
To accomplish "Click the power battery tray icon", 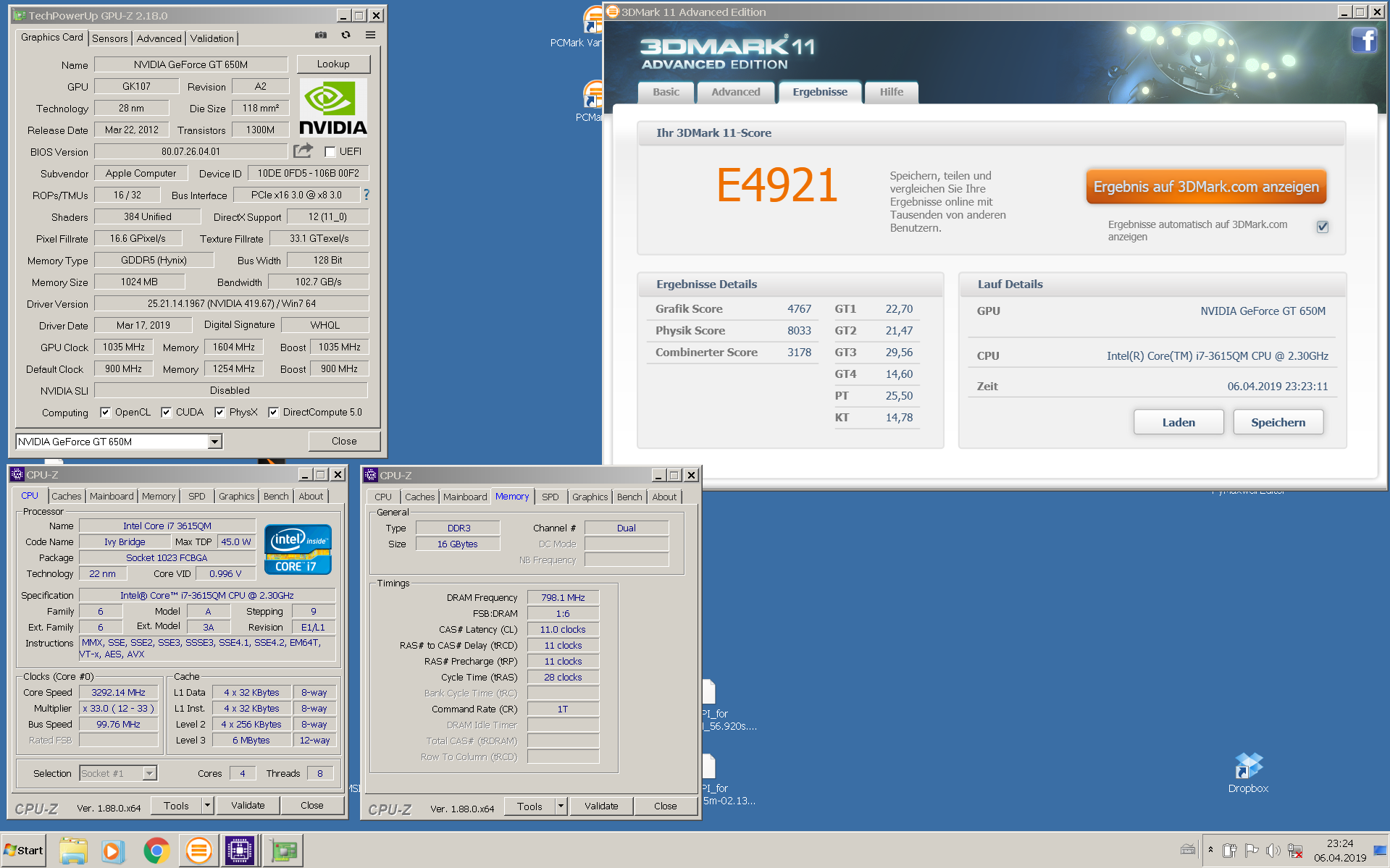I will 1229,850.
